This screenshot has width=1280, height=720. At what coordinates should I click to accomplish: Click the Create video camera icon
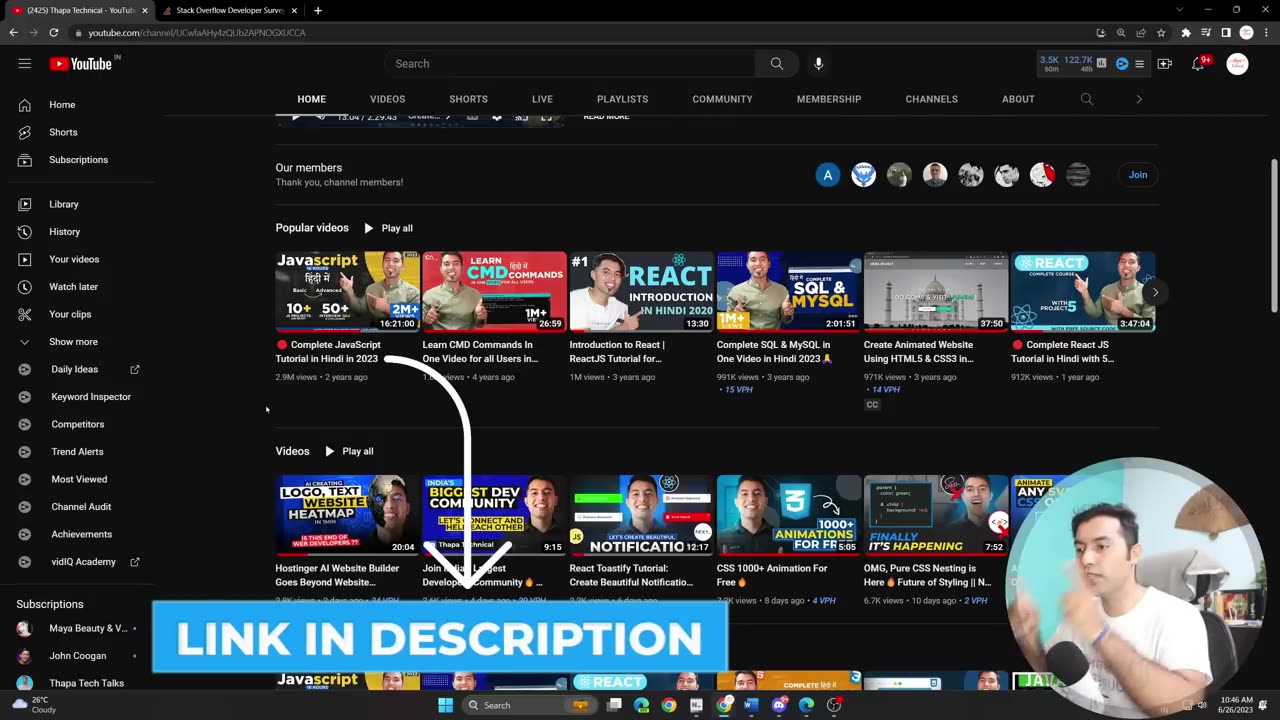point(1164,64)
